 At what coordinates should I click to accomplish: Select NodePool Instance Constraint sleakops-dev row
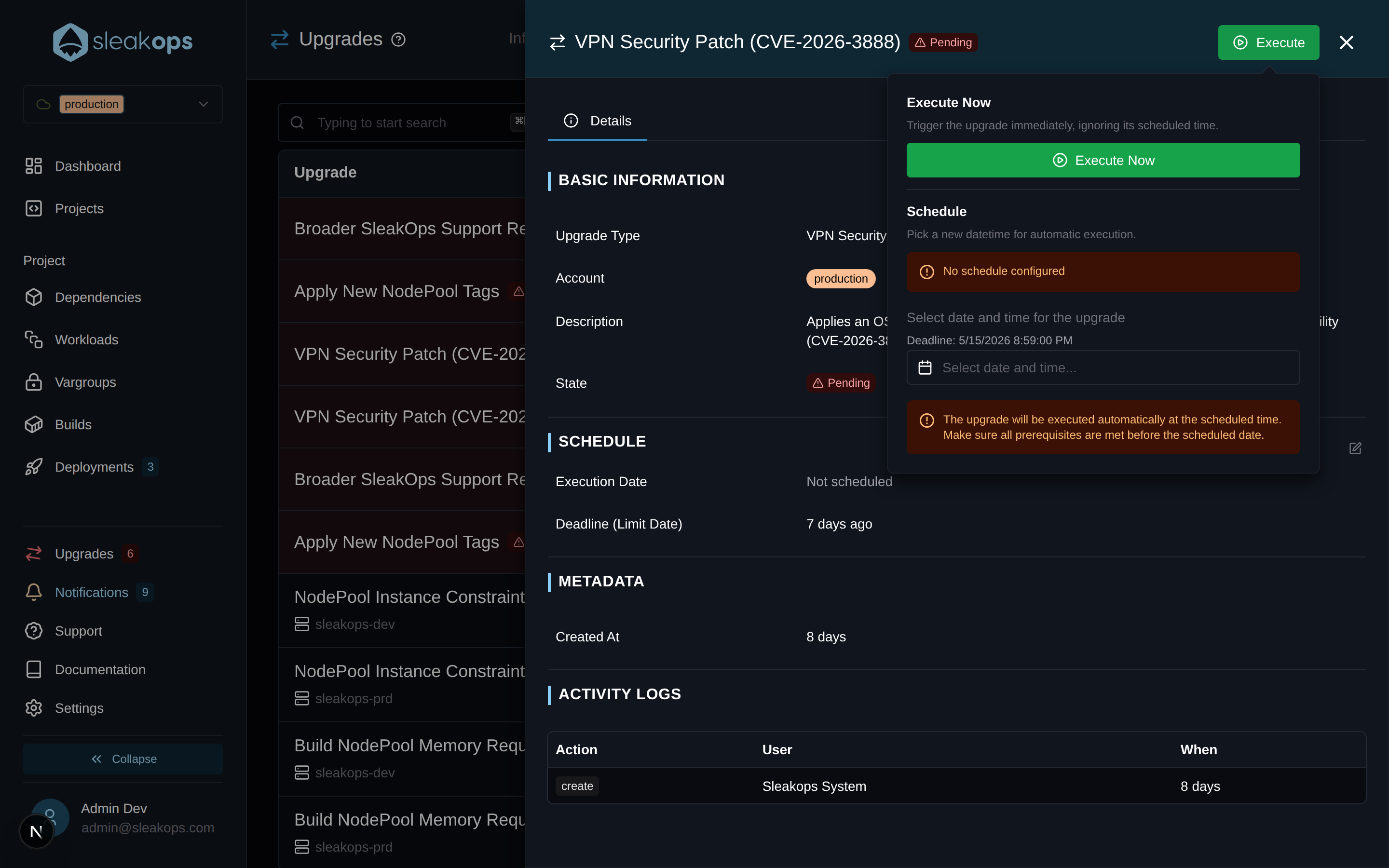click(x=402, y=610)
